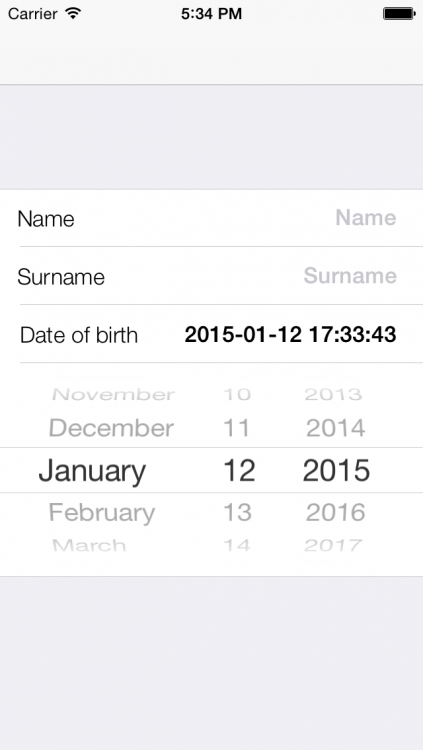
Task: Tap the battery indicator icon
Action: tap(399, 14)
